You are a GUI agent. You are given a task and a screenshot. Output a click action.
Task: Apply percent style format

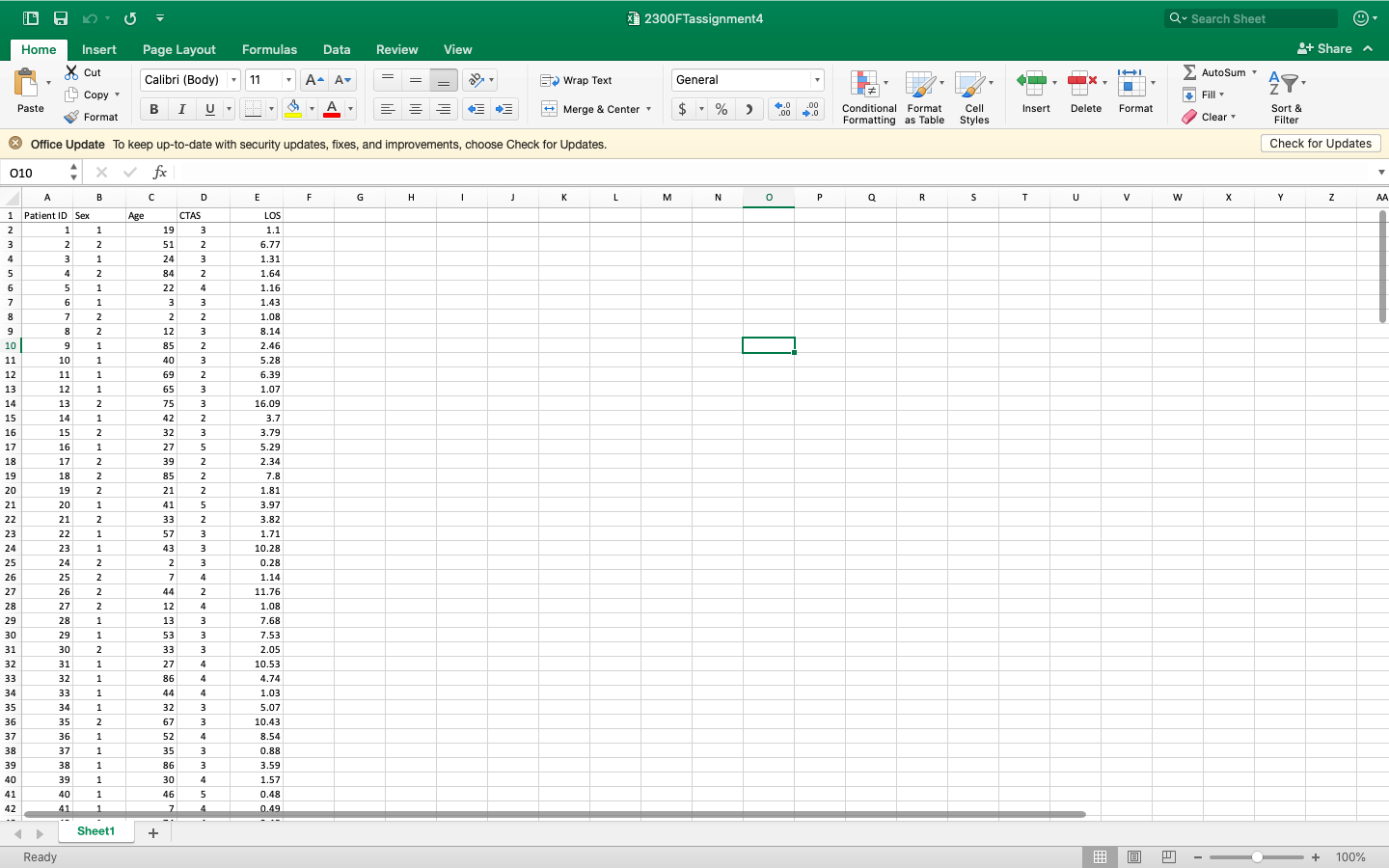tap(722, 109)
